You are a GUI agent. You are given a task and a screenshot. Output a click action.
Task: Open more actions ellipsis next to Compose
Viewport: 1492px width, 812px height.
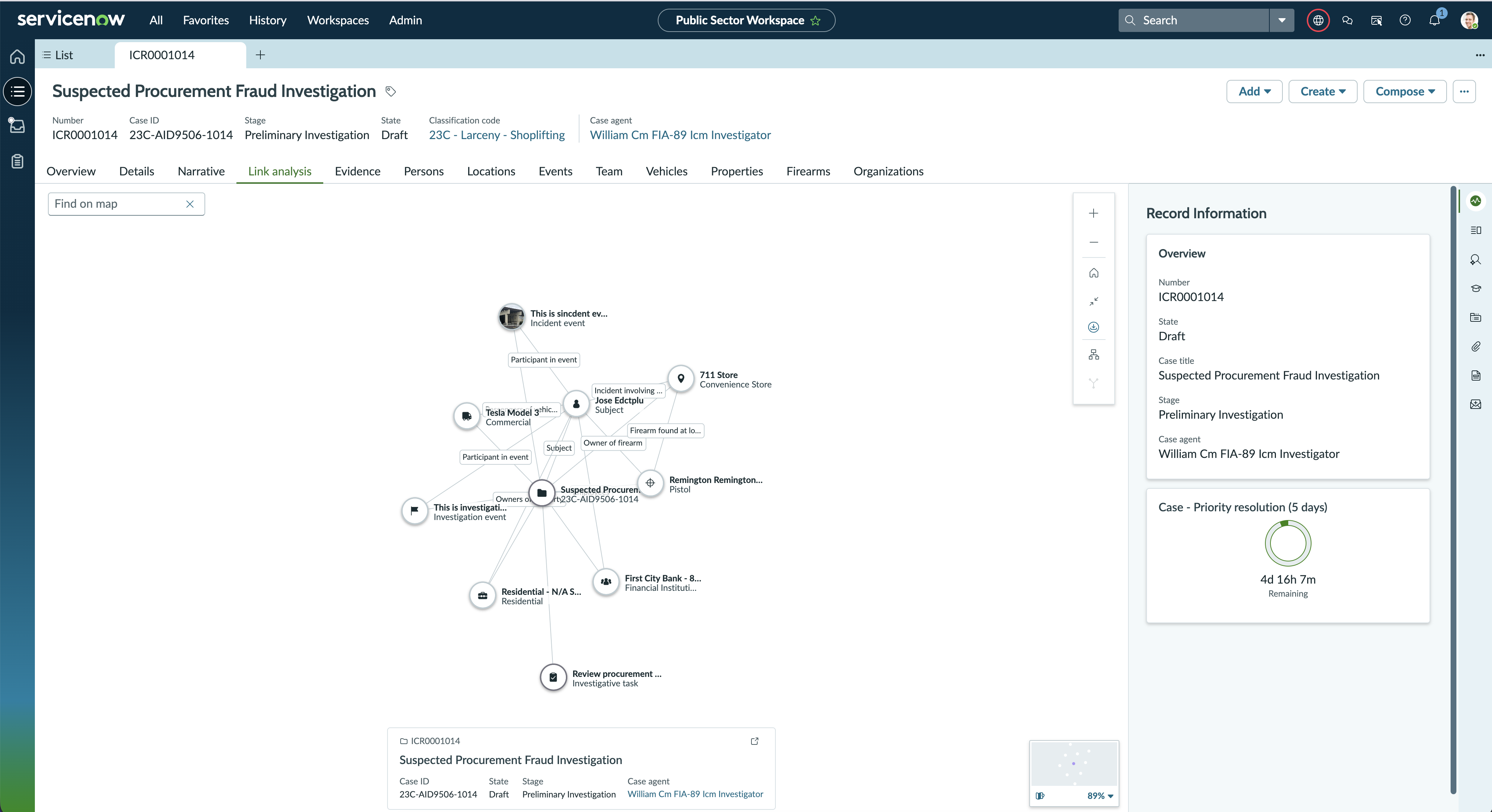[1464, 92]
